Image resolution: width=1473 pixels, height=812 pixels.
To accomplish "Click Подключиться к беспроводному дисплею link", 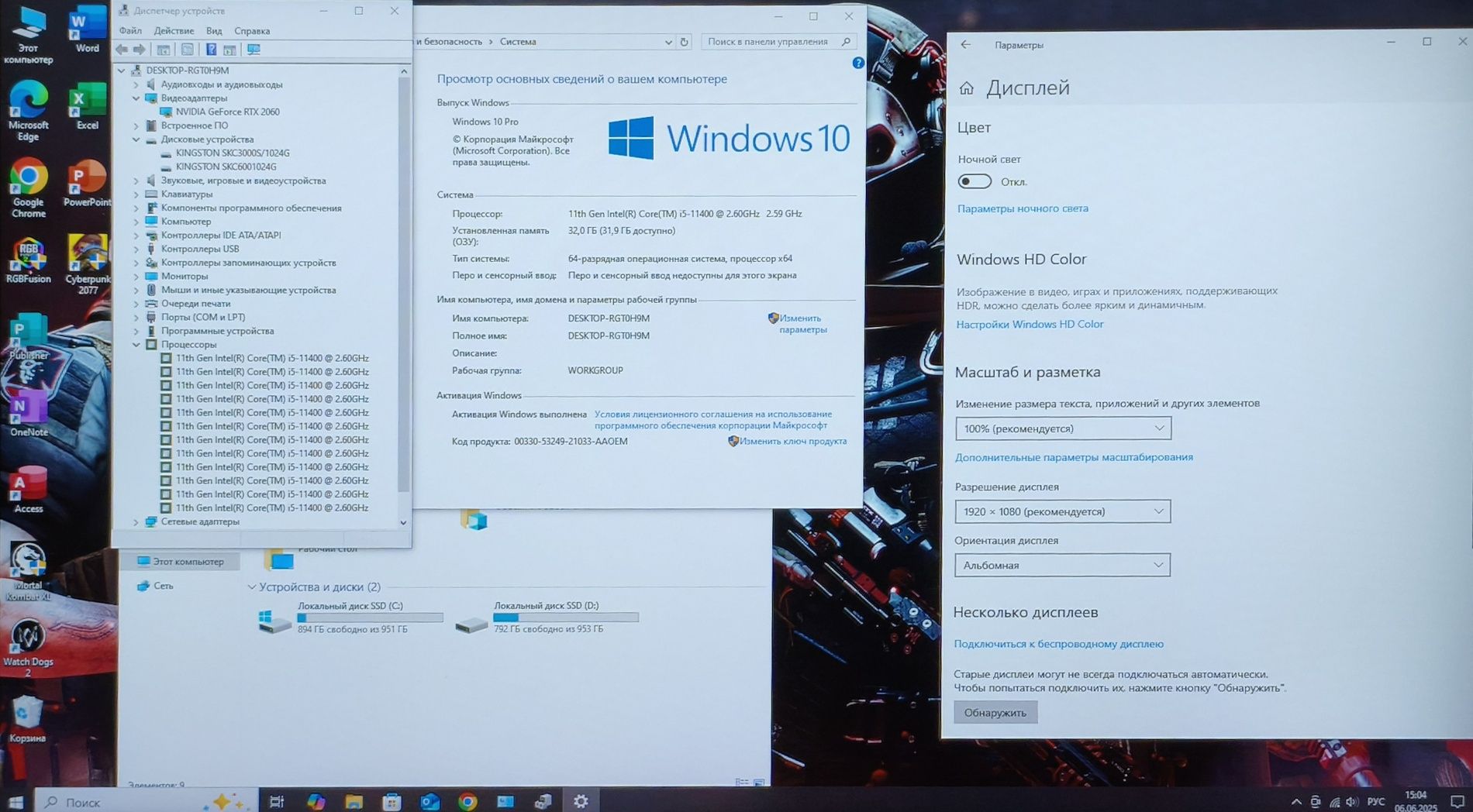I will (x=1058, y=644).
